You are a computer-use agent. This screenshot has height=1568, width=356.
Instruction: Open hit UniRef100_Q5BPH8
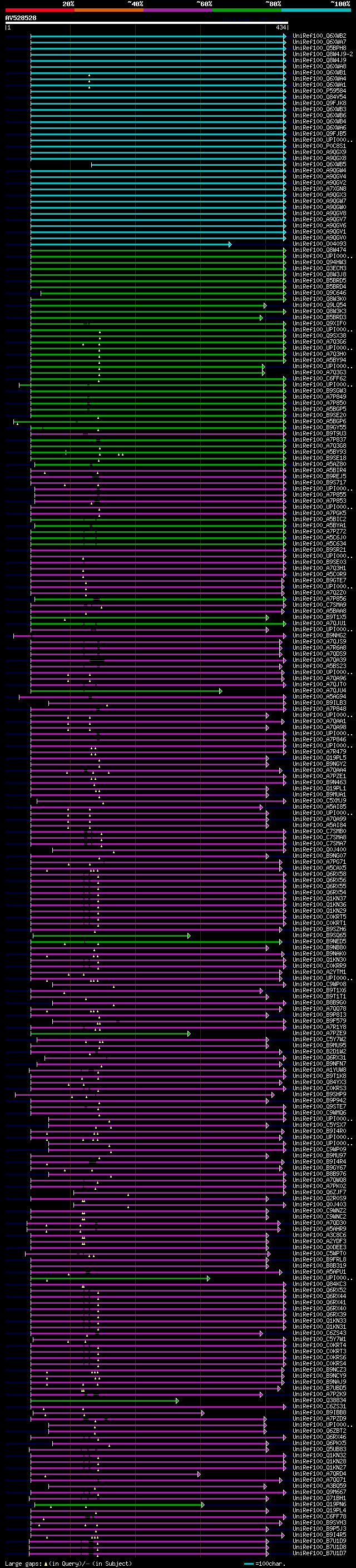tap(319, 48)
